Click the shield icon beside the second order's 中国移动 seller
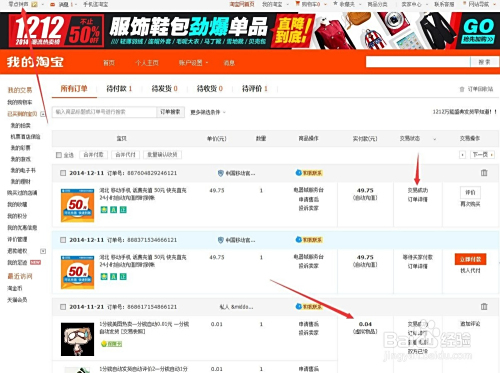 click(220, 240)
